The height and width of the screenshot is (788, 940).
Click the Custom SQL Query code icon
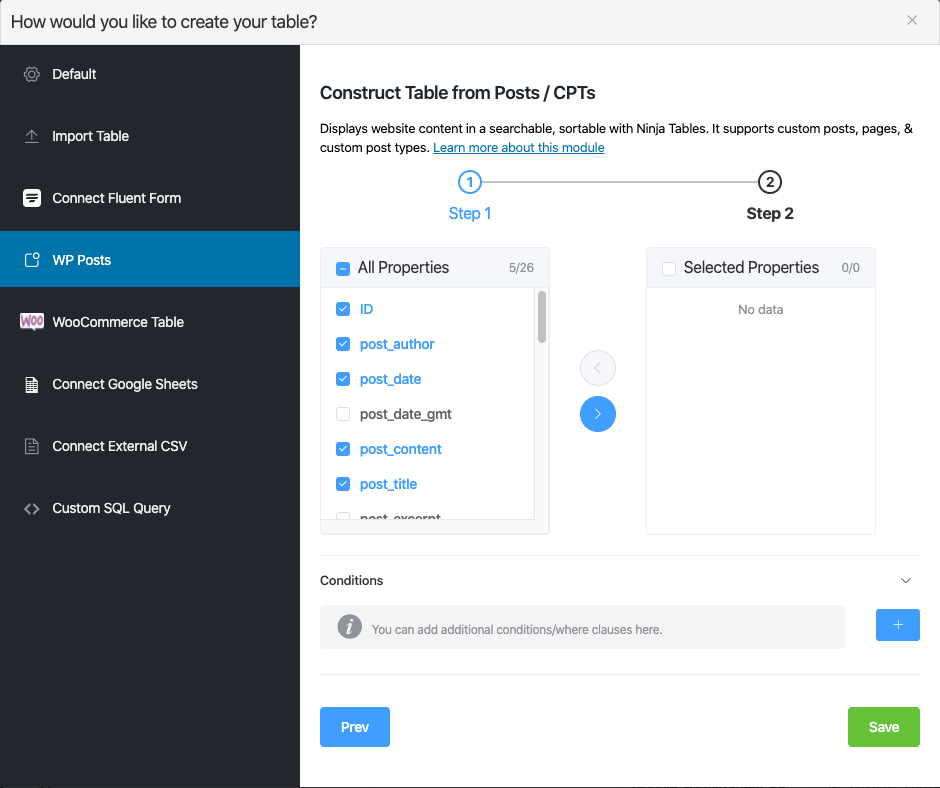tap(32, 508)
